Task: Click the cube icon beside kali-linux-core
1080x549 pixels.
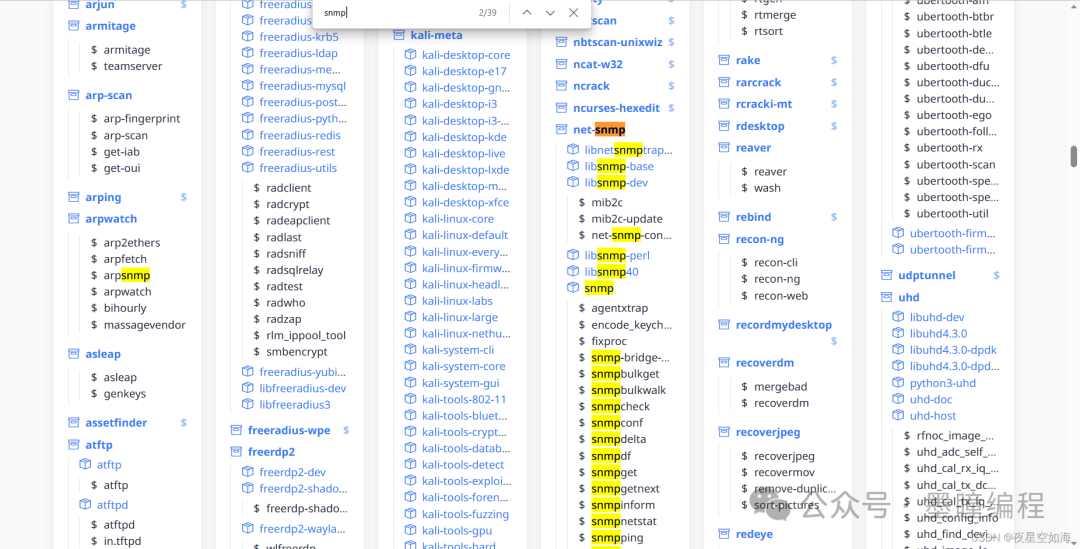Action: click(411, 218)
